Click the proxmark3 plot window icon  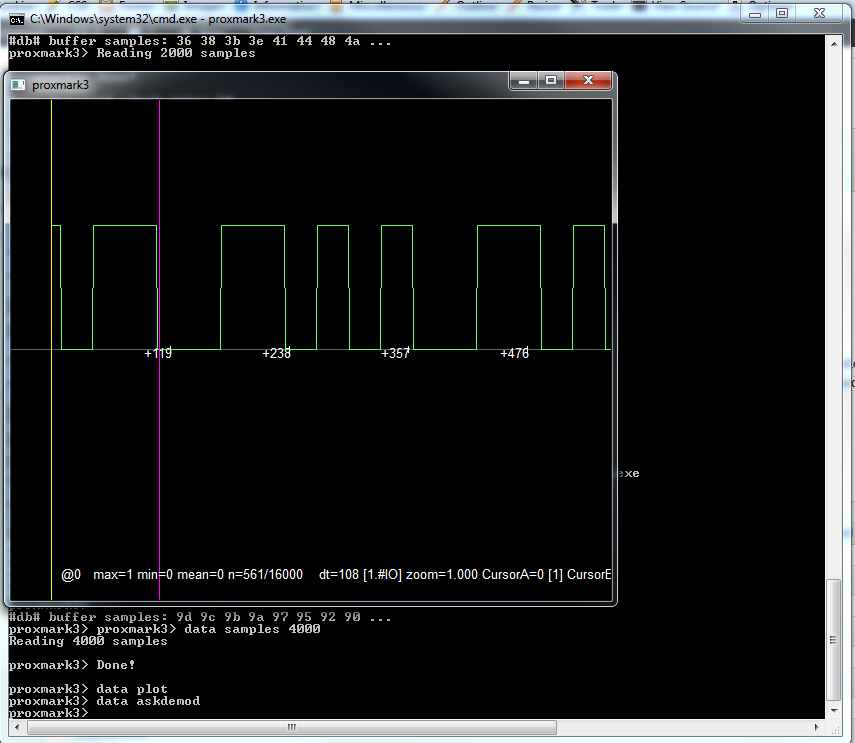coord(19,85)
